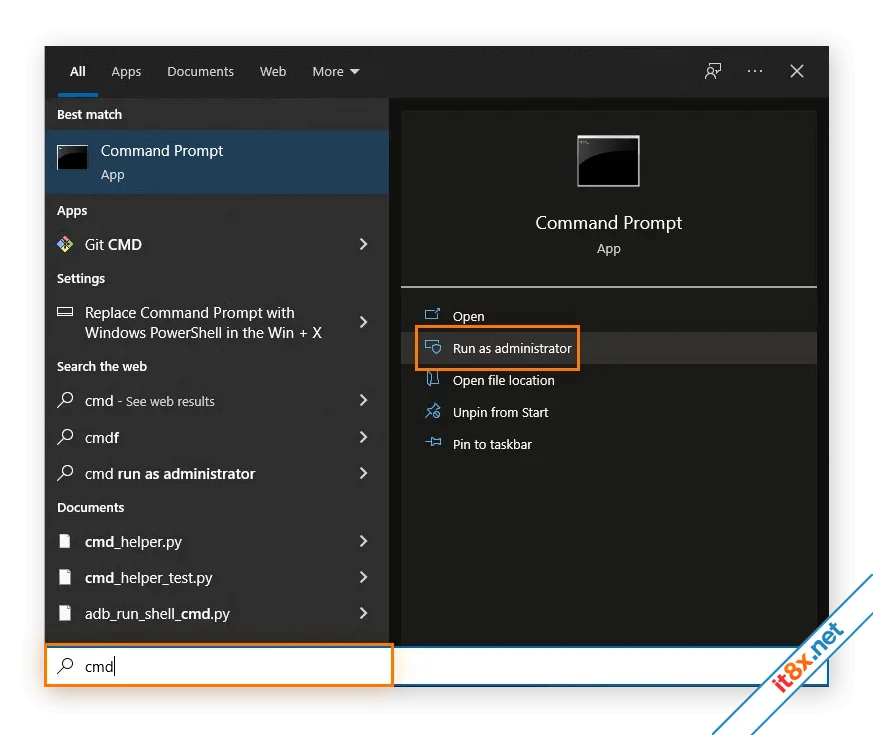Expand chevron for cmd_helper_test.py
Viewport: 873px width, 735px height.
coord(363,577)
